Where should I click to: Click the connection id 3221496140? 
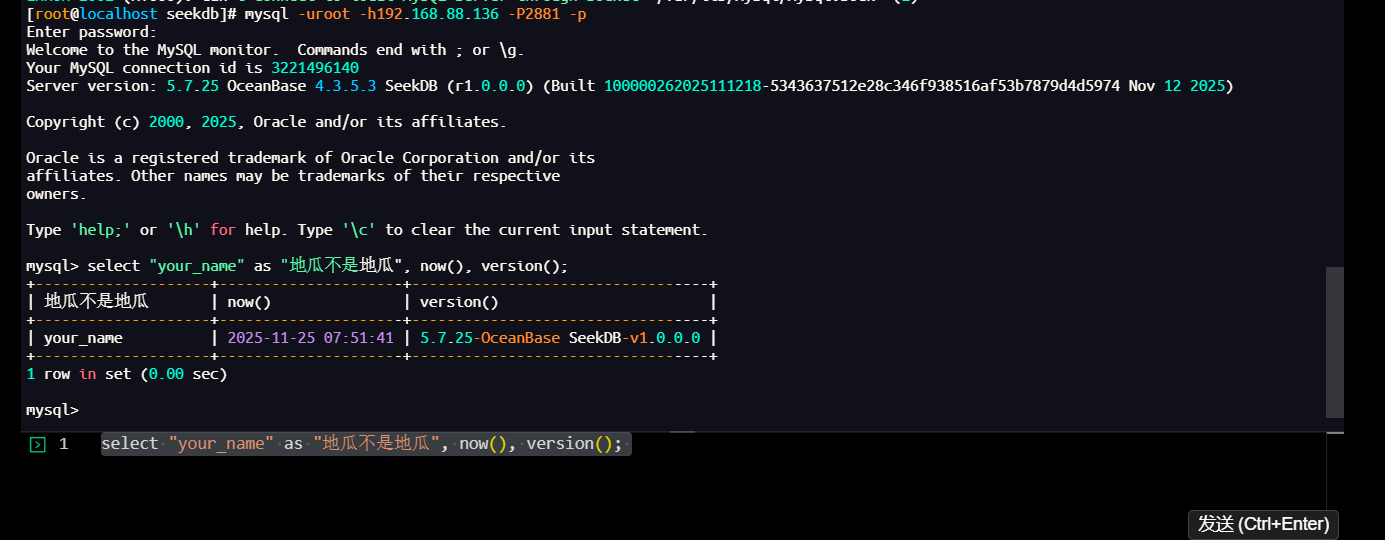point(314,68)
